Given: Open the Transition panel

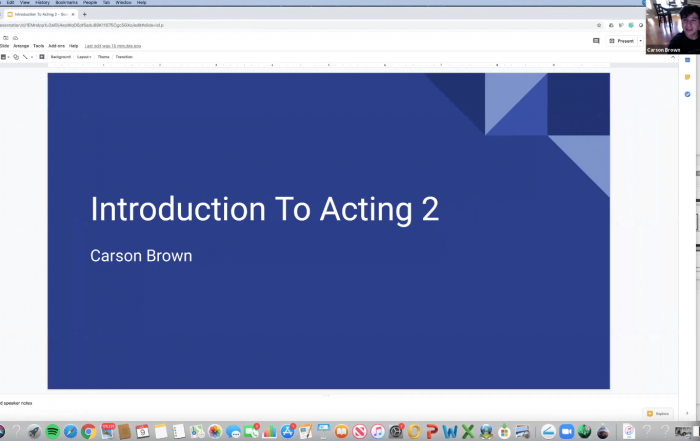Looking at the screenshot, I should 124,57.
